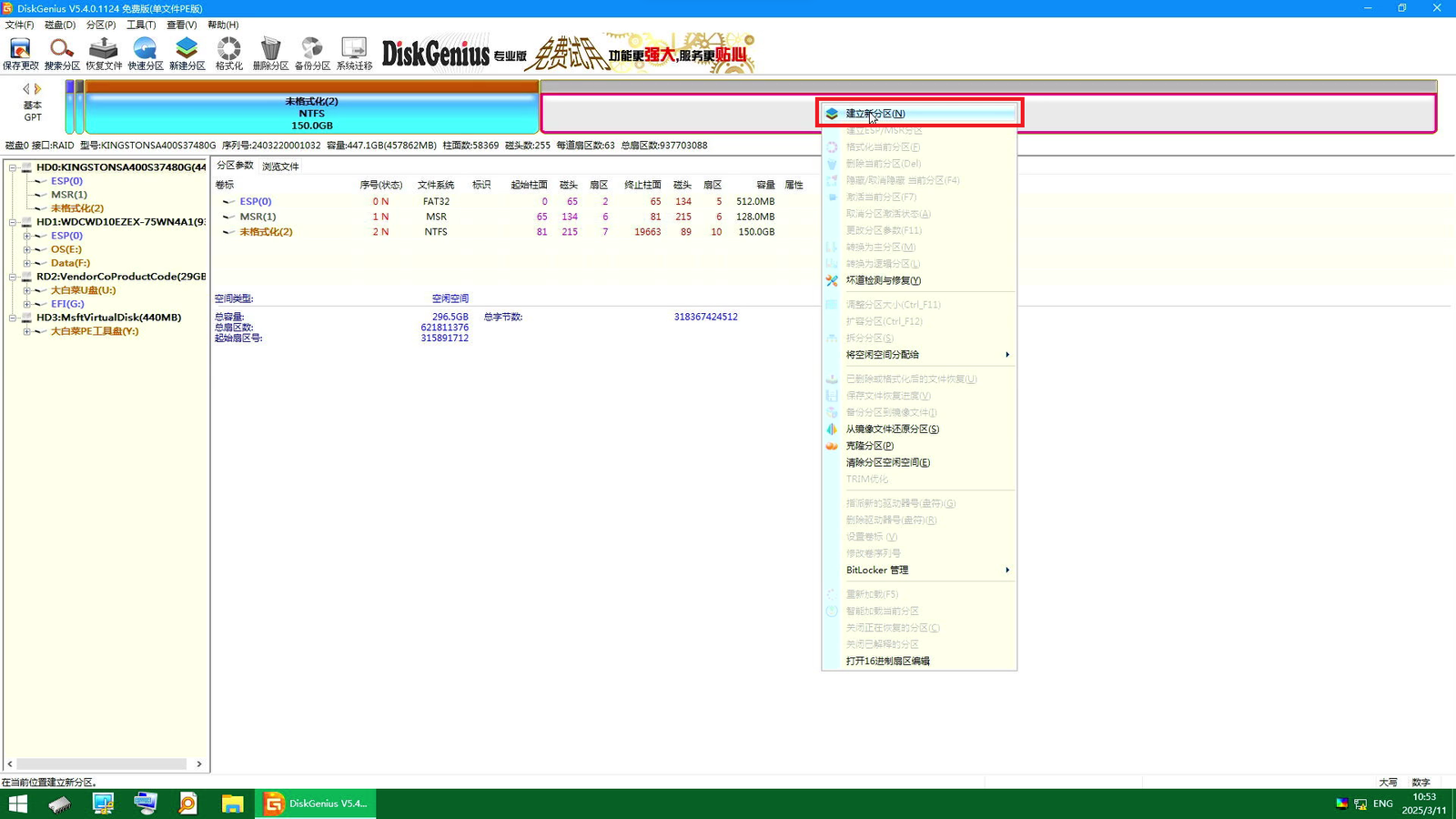Open the 文件(F) menu
This screenshot has width=1456, height=819.
tap(19, 25)
